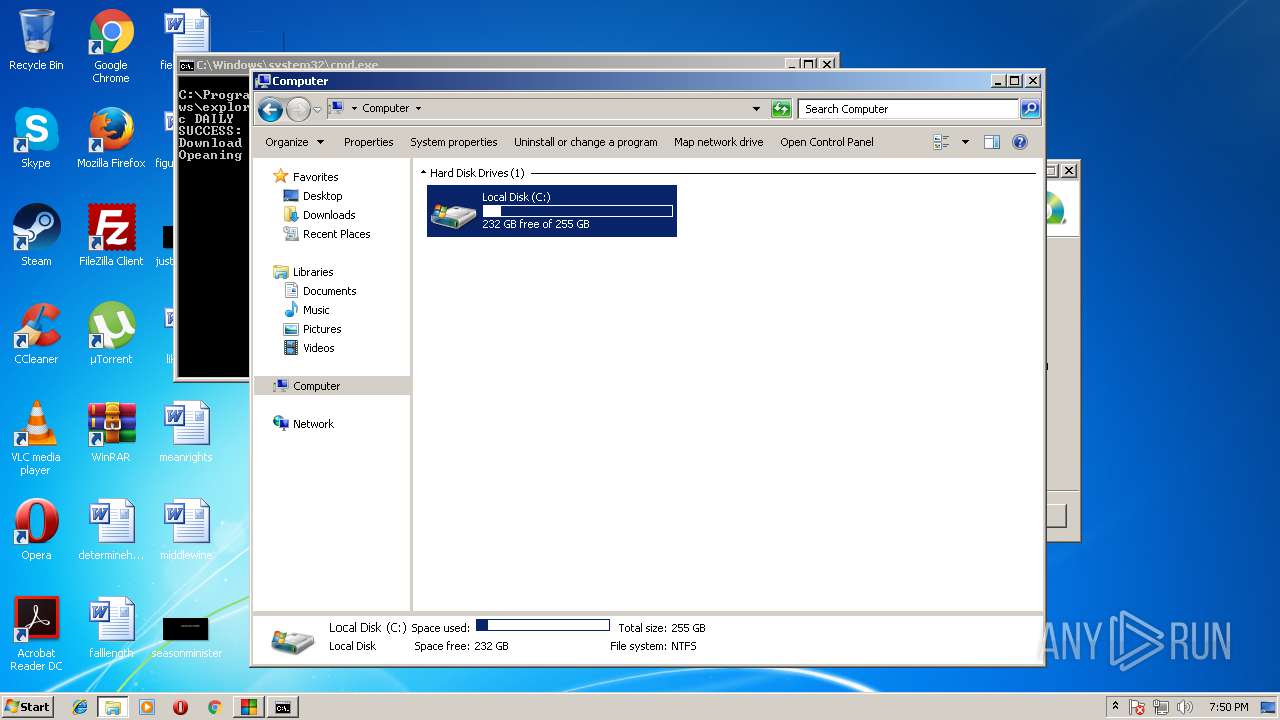Open VLC media player shortcut
Screen dimensions: 1280x720
pos(36,439)
